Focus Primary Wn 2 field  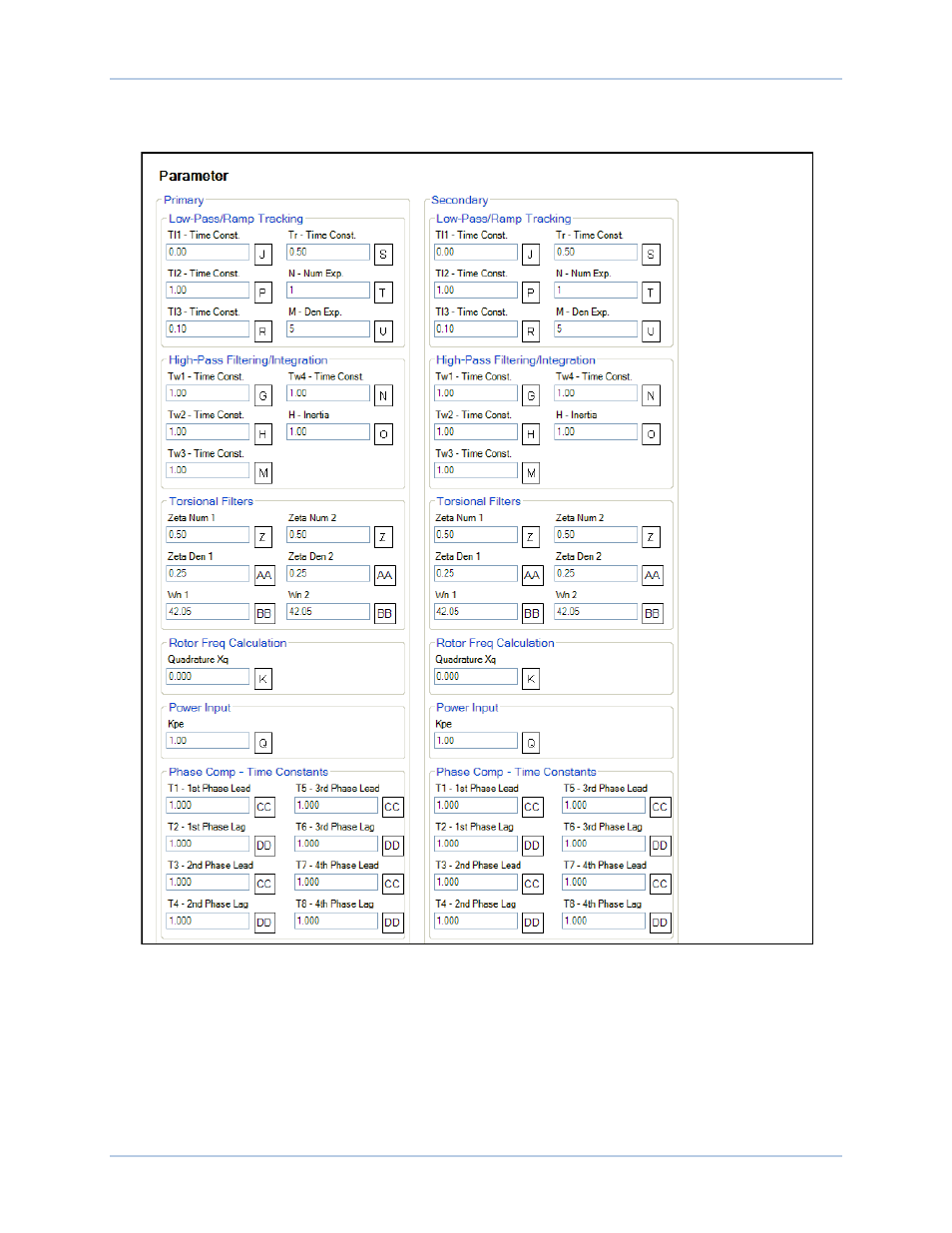[328, 612]
